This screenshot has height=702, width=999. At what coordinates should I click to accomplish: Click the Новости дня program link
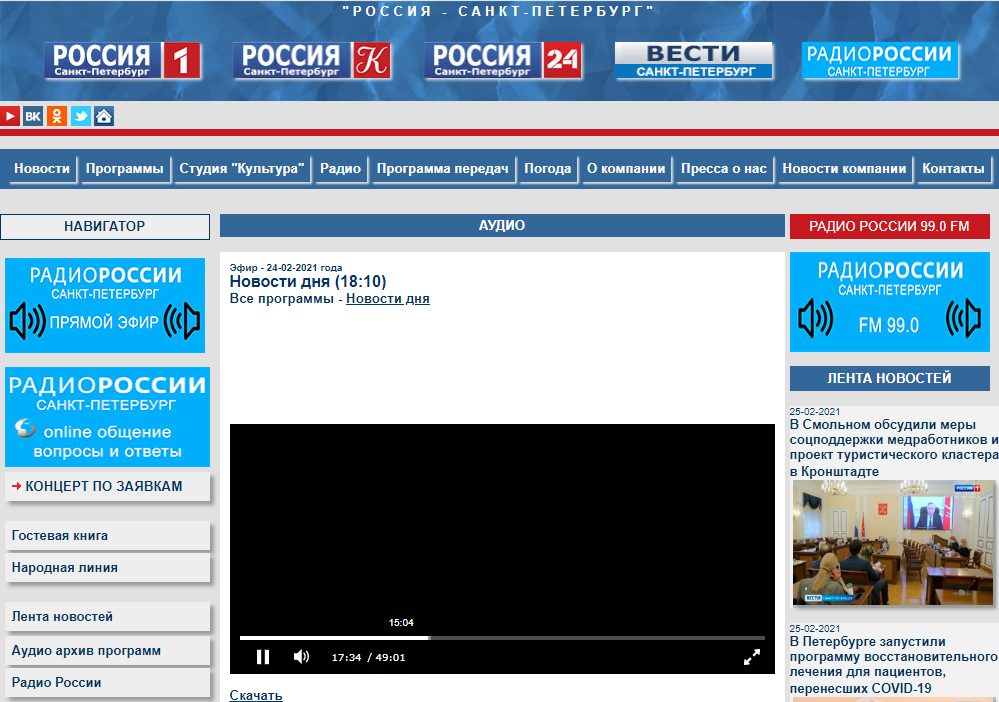pos(387,299)
